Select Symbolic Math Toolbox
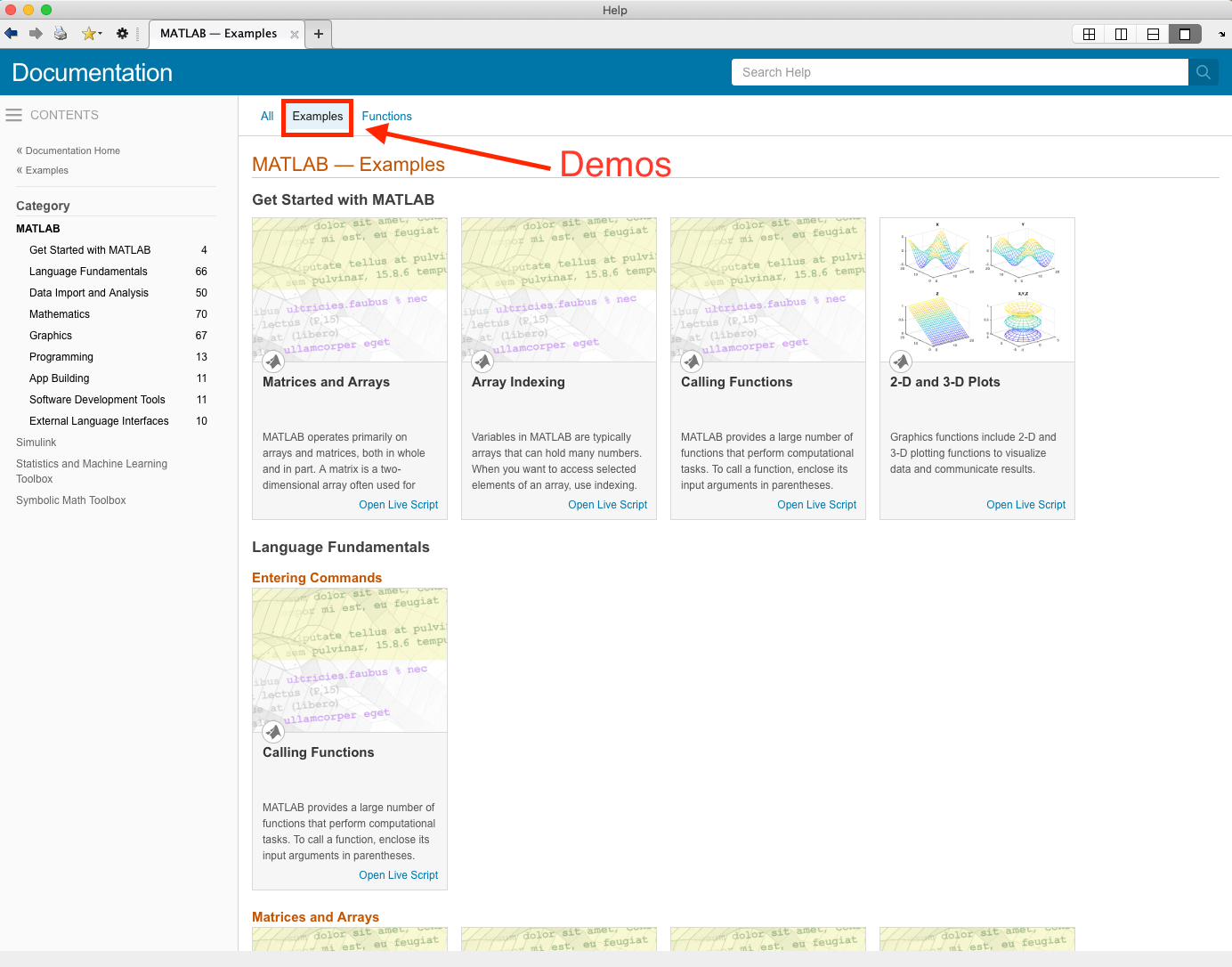The height and width of the screenshot is (967, 1232). click(71, 500)
